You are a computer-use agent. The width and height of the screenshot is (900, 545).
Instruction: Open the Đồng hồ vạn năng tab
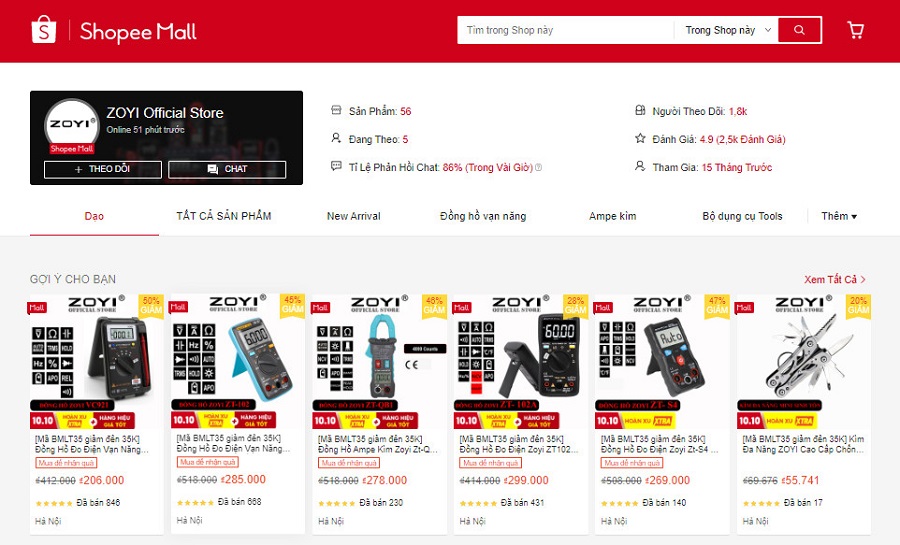click(483, 216)
